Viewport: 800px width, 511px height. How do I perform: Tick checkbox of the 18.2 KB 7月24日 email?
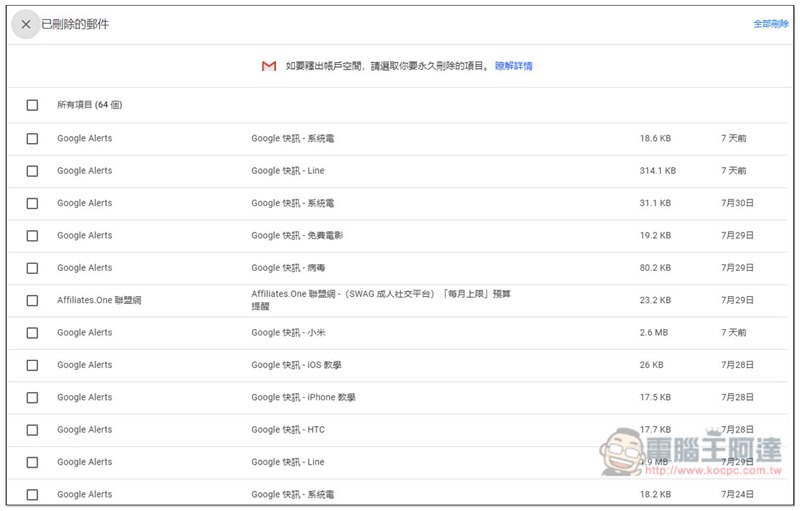tap(32, 495)
